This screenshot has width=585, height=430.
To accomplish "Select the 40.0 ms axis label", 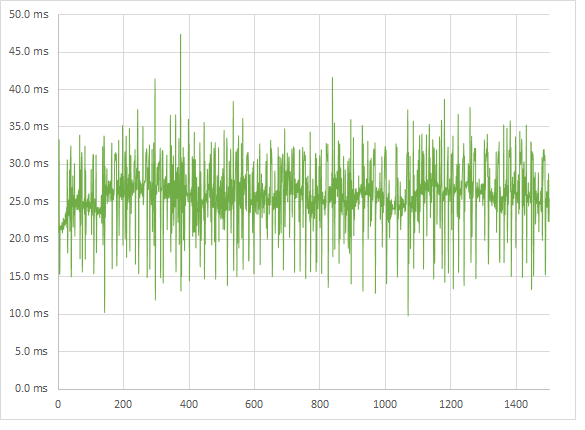I will tap(29, 90).
